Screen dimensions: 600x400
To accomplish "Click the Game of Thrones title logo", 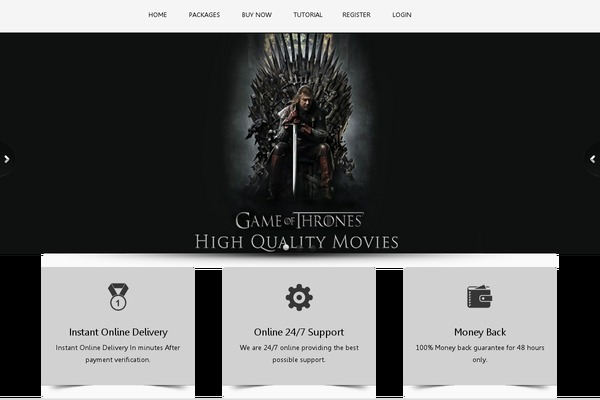I will coord(299,220).
